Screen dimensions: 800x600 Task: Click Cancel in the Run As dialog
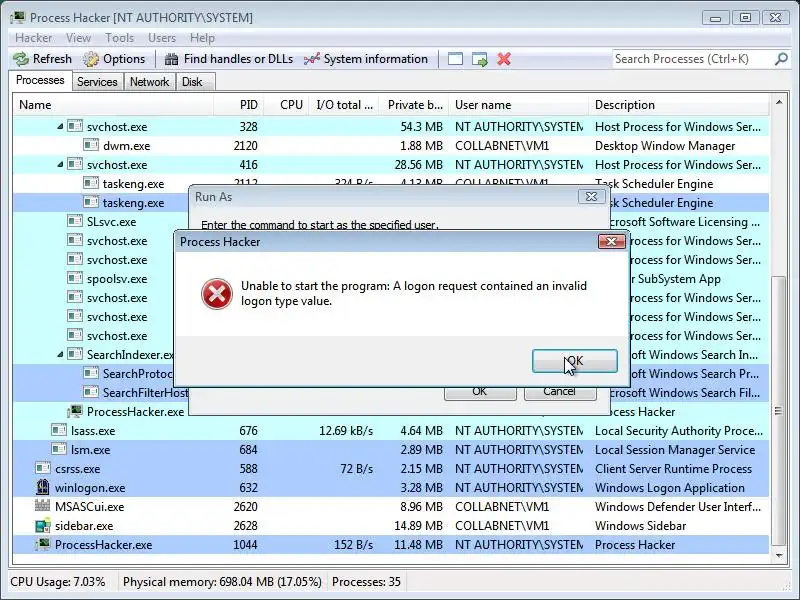pos(560,392)
